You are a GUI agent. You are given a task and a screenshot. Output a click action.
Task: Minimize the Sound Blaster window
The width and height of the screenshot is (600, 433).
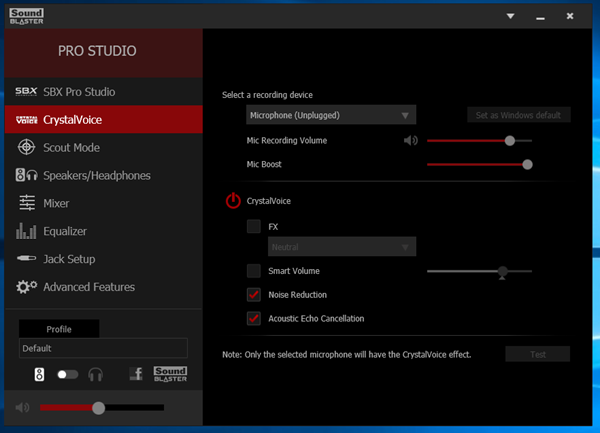(x=540, y=17)
